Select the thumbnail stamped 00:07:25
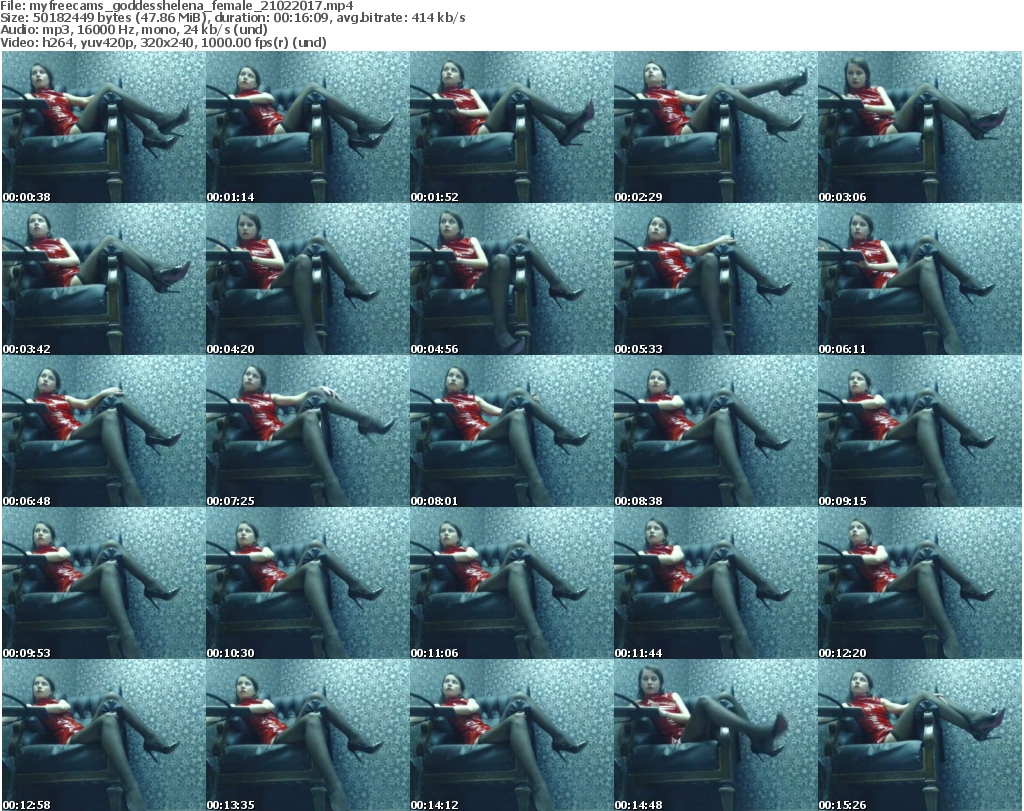Viewport: 1024px width, 811px height. (308, 432)
